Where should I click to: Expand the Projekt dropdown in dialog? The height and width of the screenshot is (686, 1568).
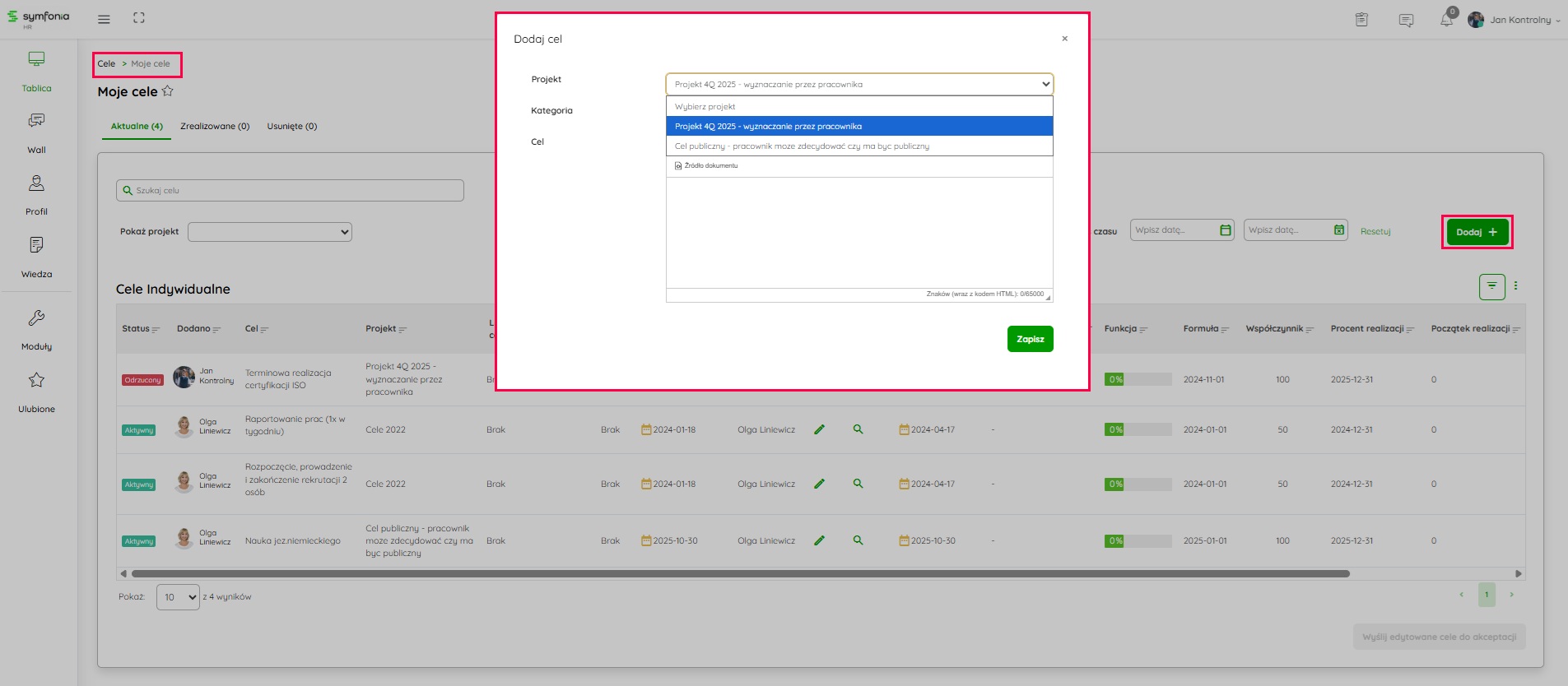click(858, 84)
